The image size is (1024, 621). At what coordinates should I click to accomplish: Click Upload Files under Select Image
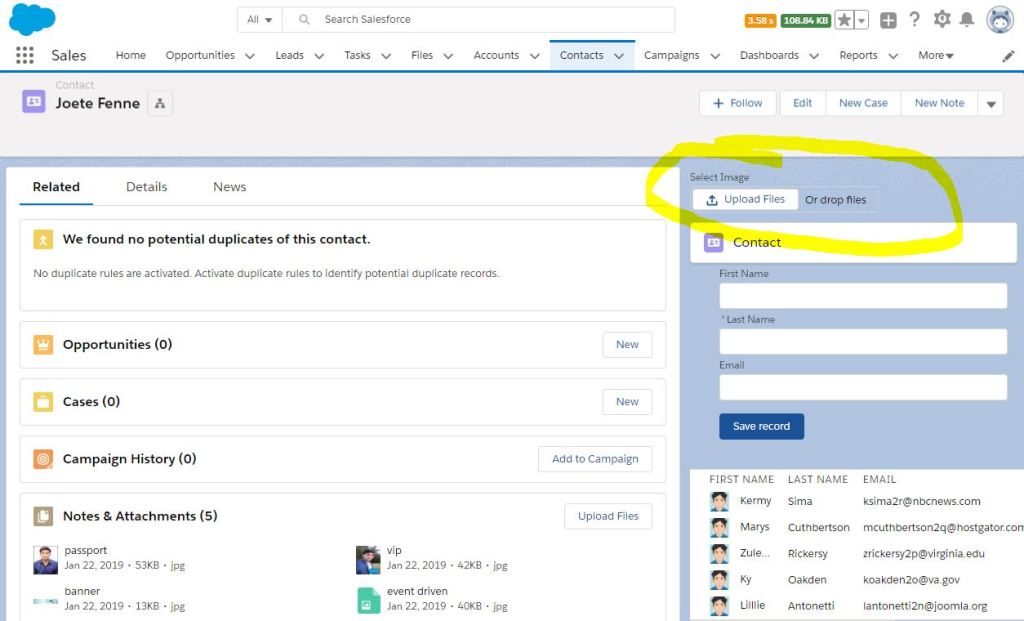pos(745,199)
